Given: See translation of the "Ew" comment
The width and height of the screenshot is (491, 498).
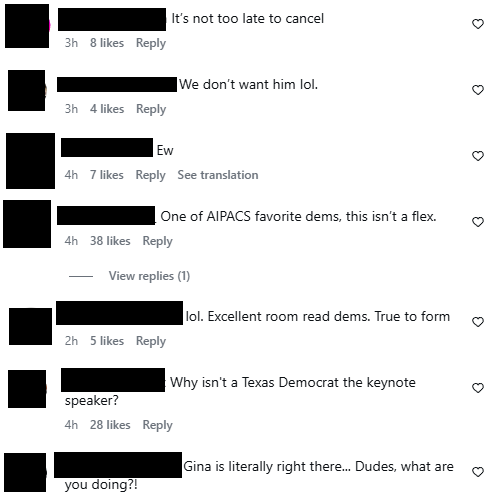Looking at the screenshot, I should pyautogui.click(x=218, y=175).
